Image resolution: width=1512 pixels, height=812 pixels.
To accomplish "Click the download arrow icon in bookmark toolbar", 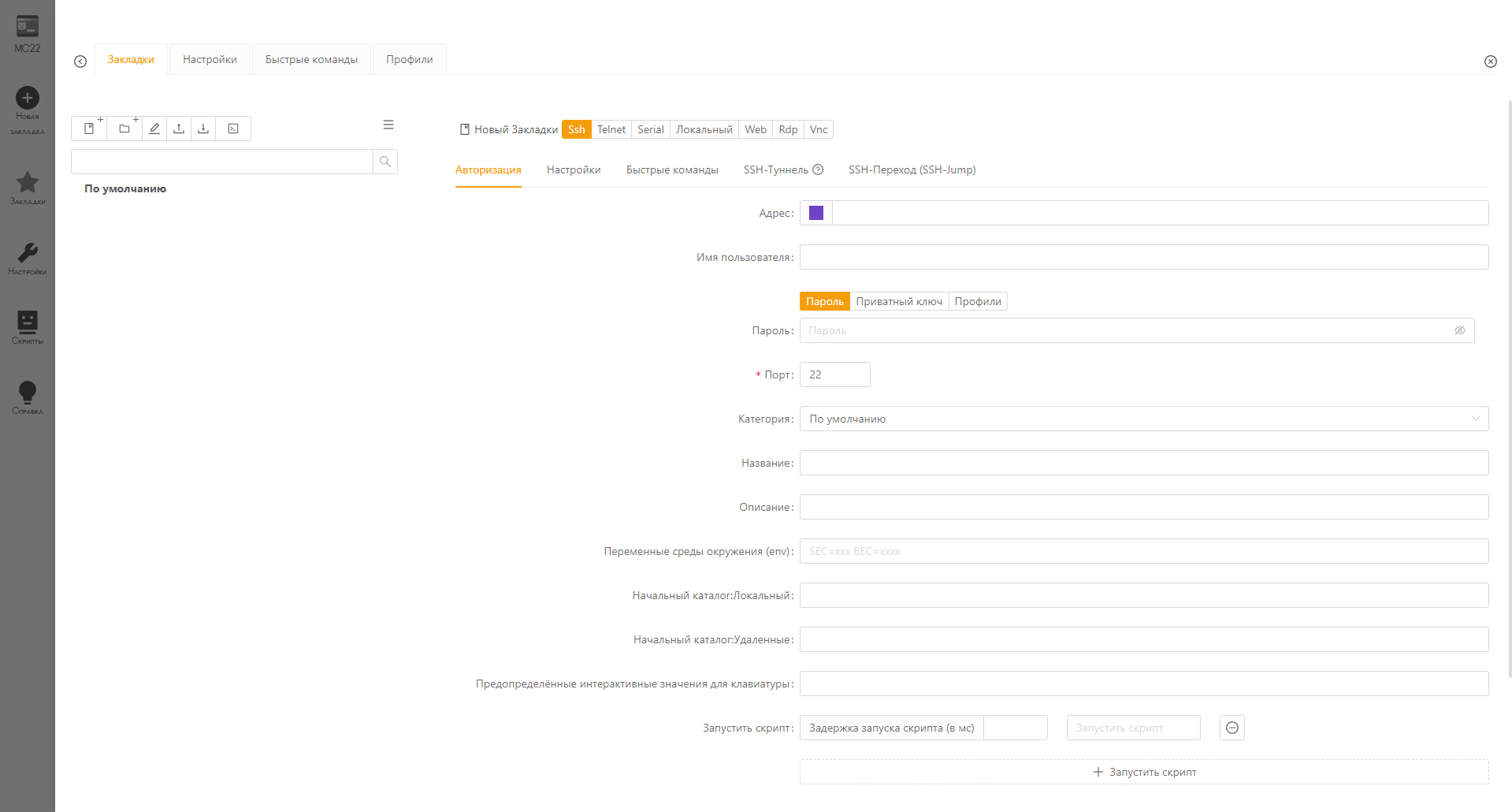I will [203, 129].
